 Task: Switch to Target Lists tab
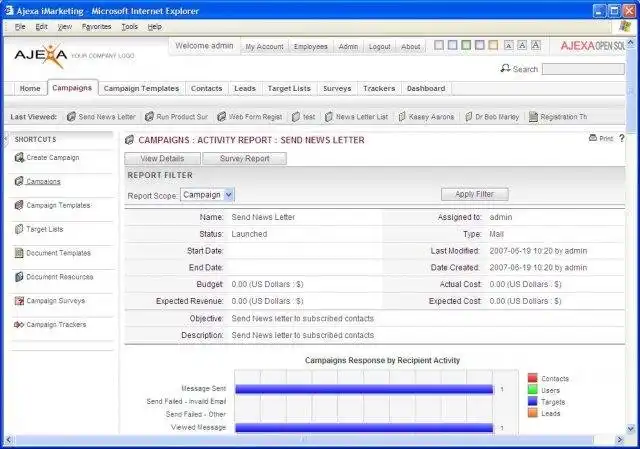tap(289, 89)
